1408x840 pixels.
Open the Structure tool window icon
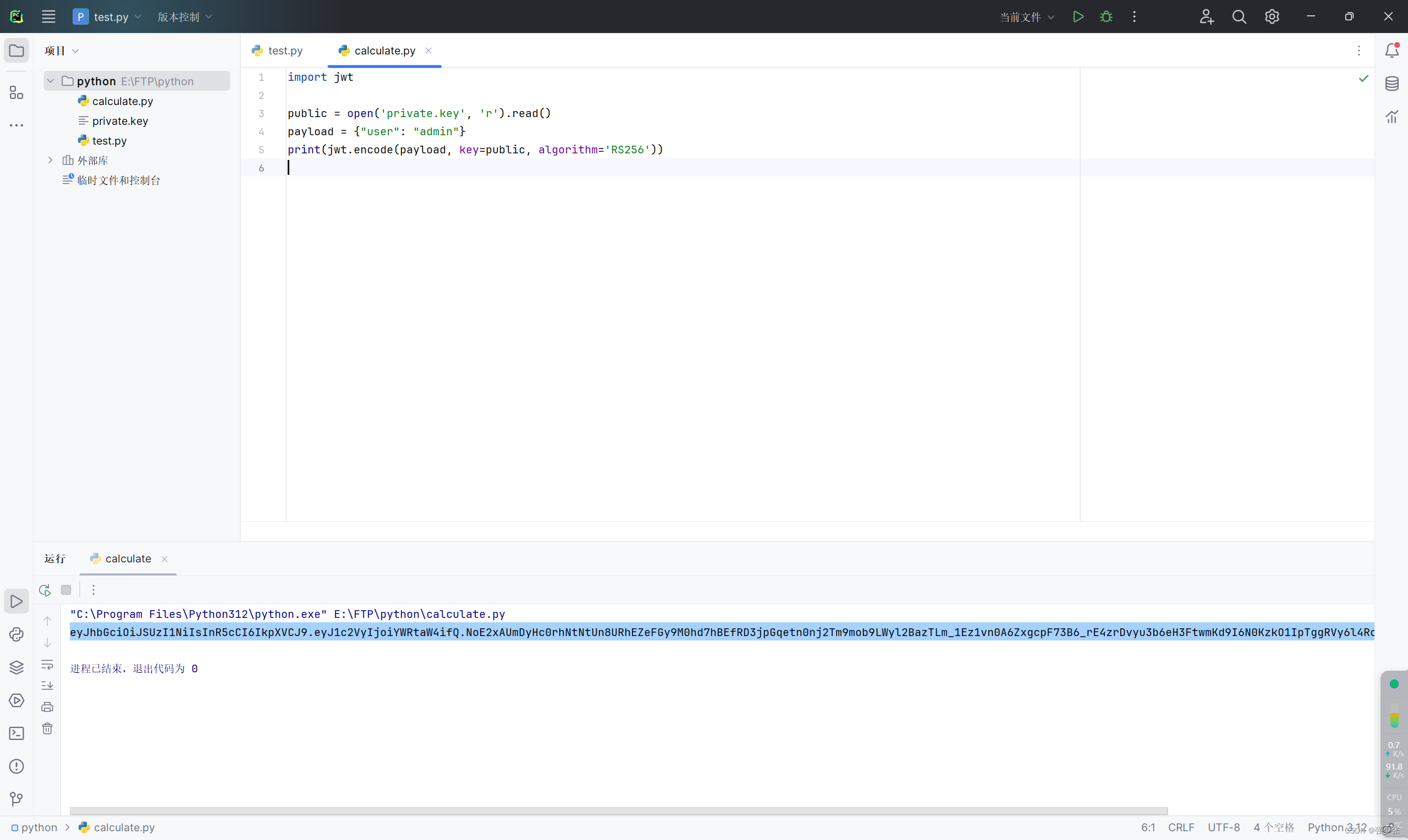point(16,92)
